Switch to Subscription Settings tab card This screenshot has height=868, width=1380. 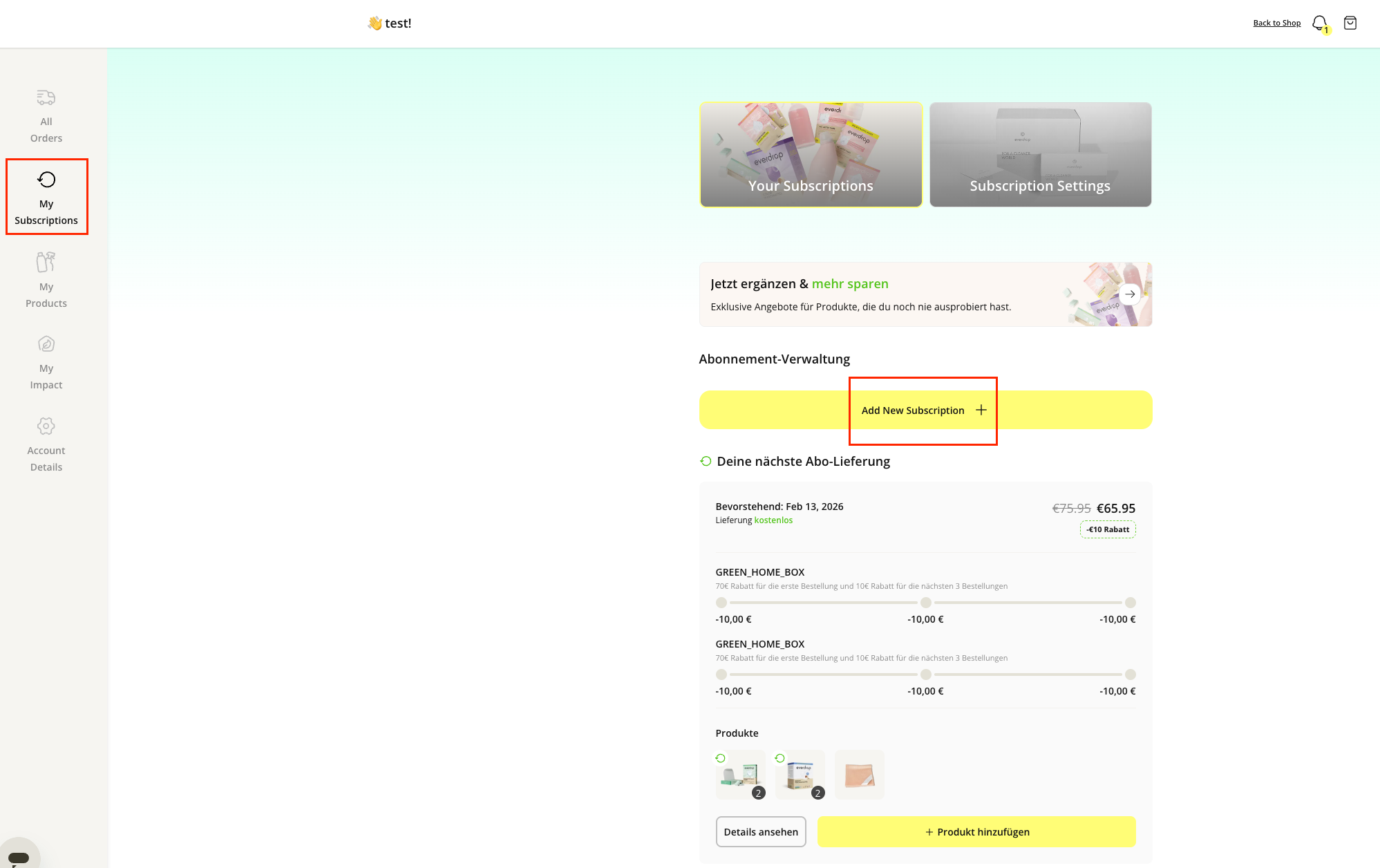[1040, 155]
